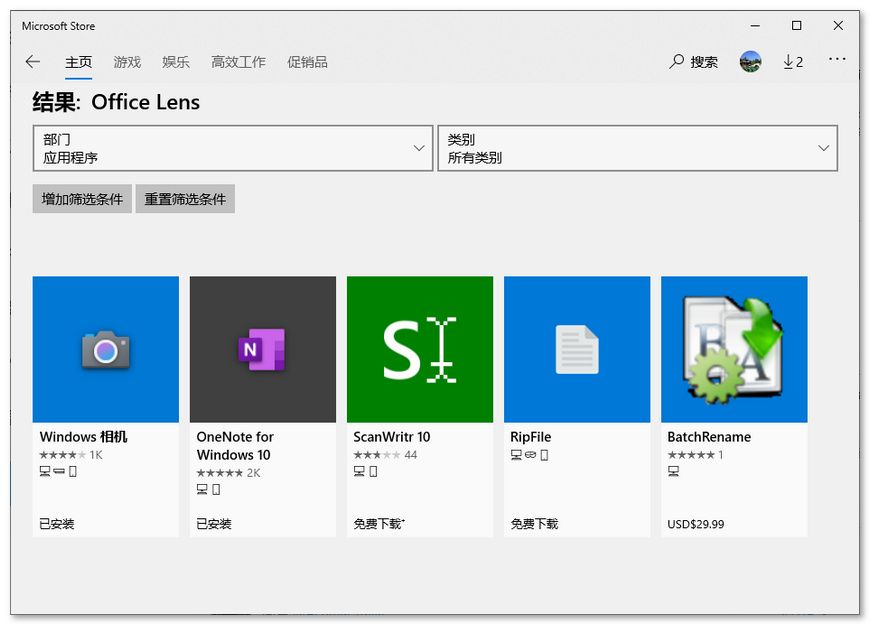Open the three-dots more menu
Screen dimensions: 871x626
tap(837, 60)
